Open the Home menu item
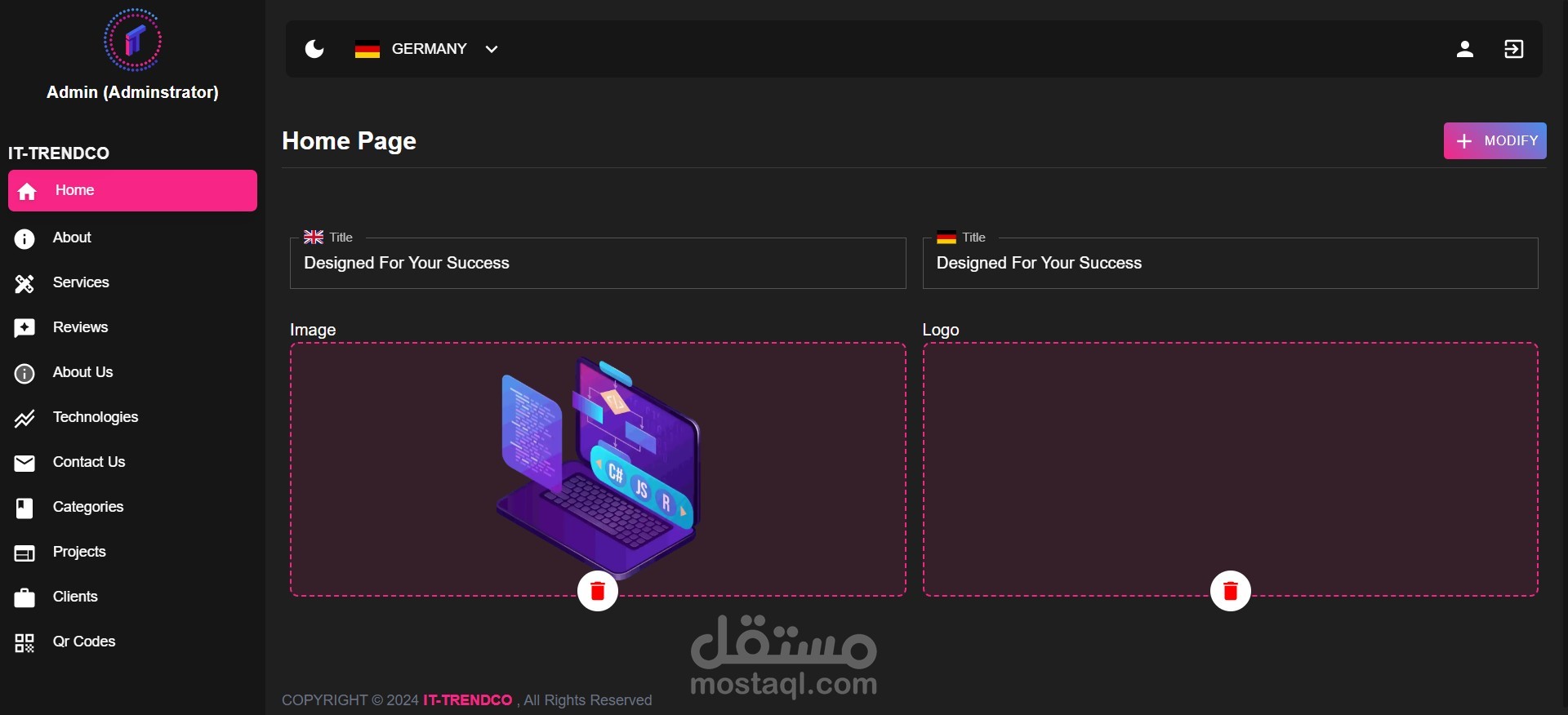 coord(132,190)
